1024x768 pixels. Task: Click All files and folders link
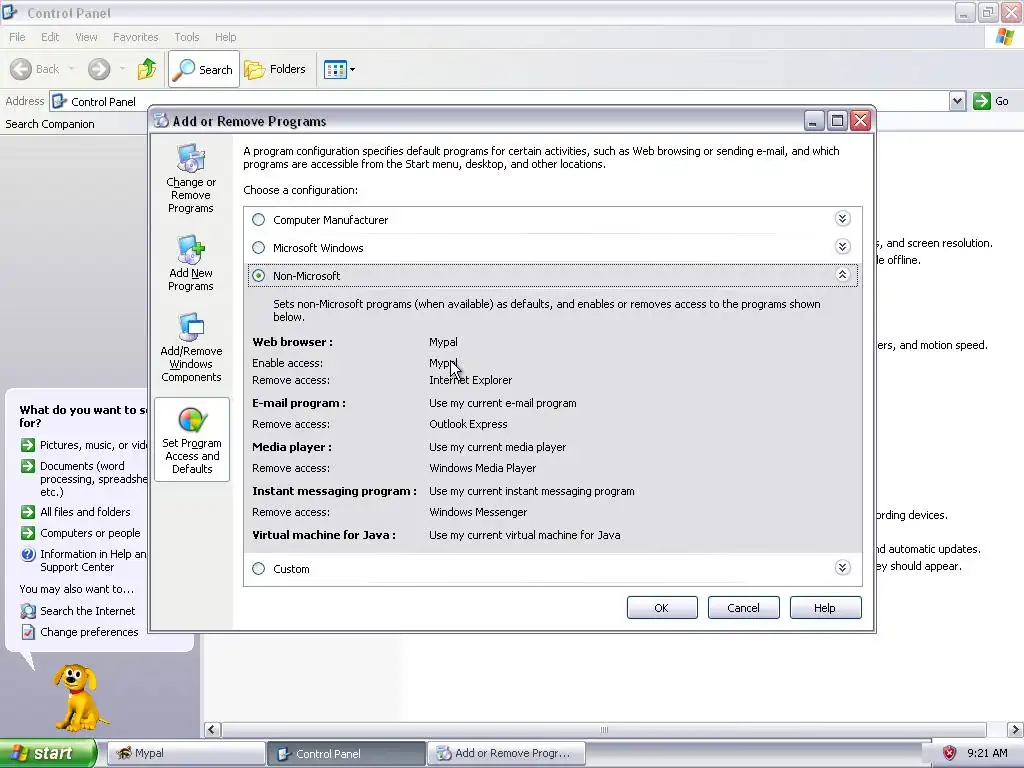(x=85, y=511)
